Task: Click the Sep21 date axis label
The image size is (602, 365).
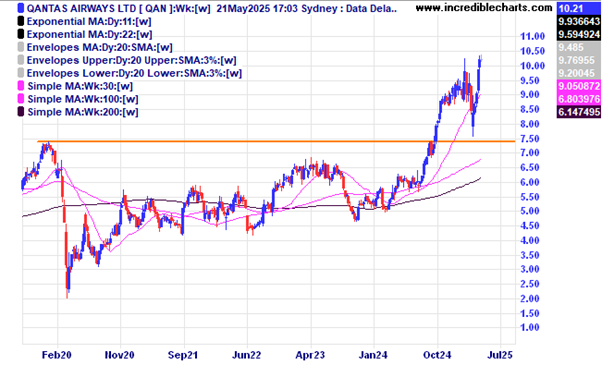Action: tap(183, 355)
